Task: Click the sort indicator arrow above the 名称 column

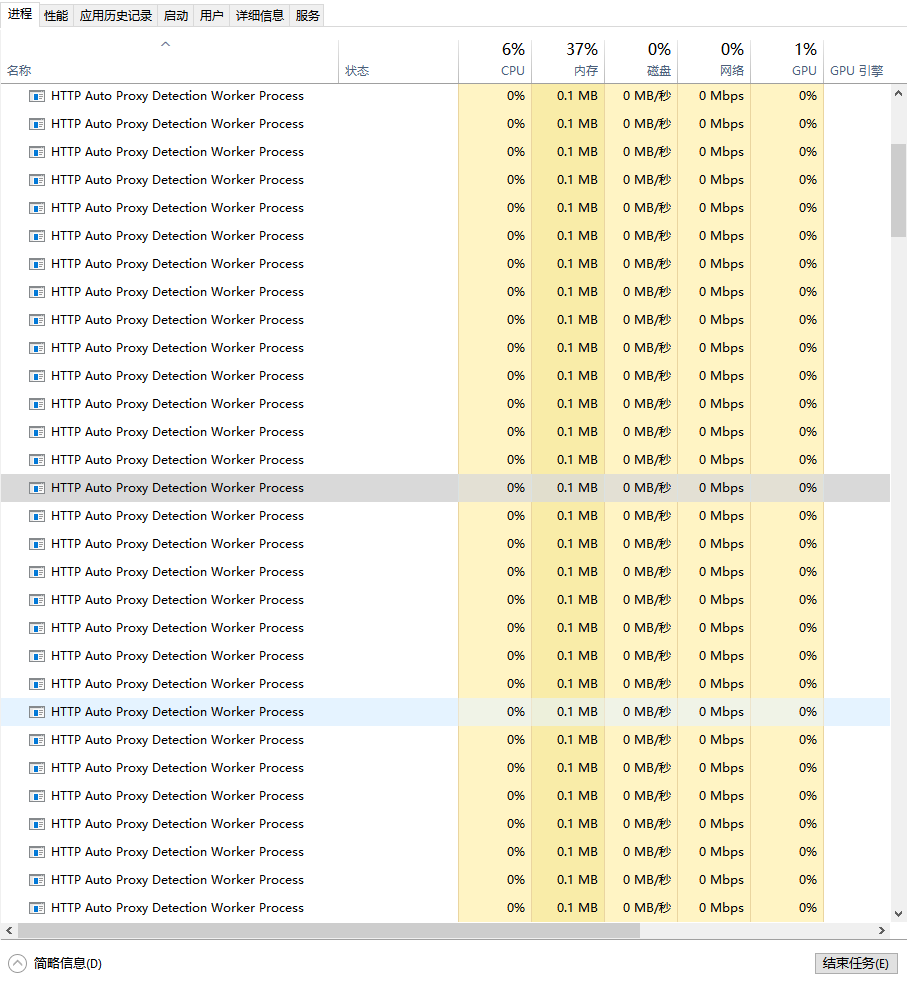Action: tap(165, 44)
